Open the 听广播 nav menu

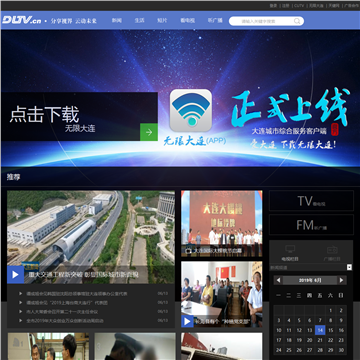(215, 21)
